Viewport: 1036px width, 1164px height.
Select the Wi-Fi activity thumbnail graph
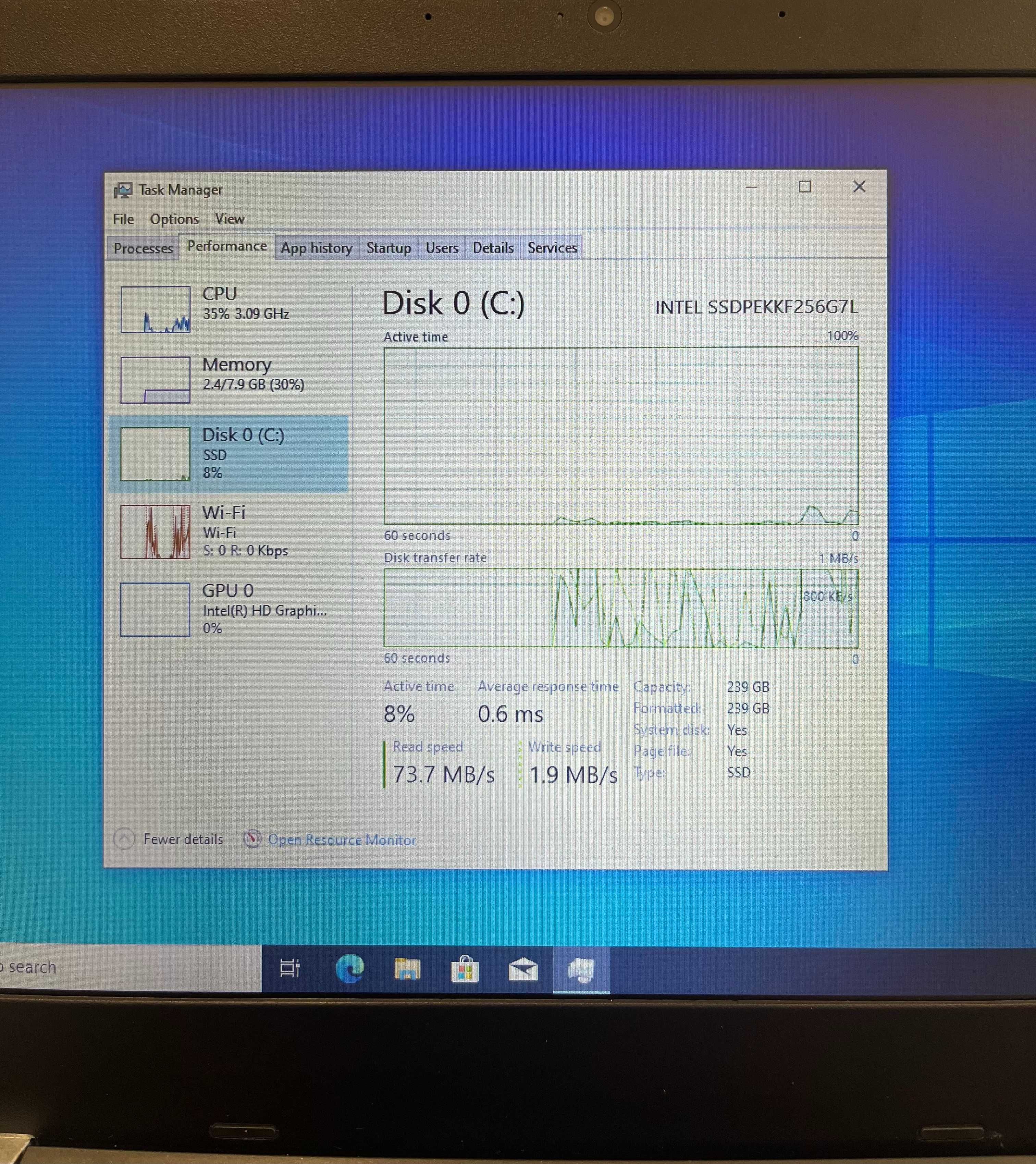156,531
